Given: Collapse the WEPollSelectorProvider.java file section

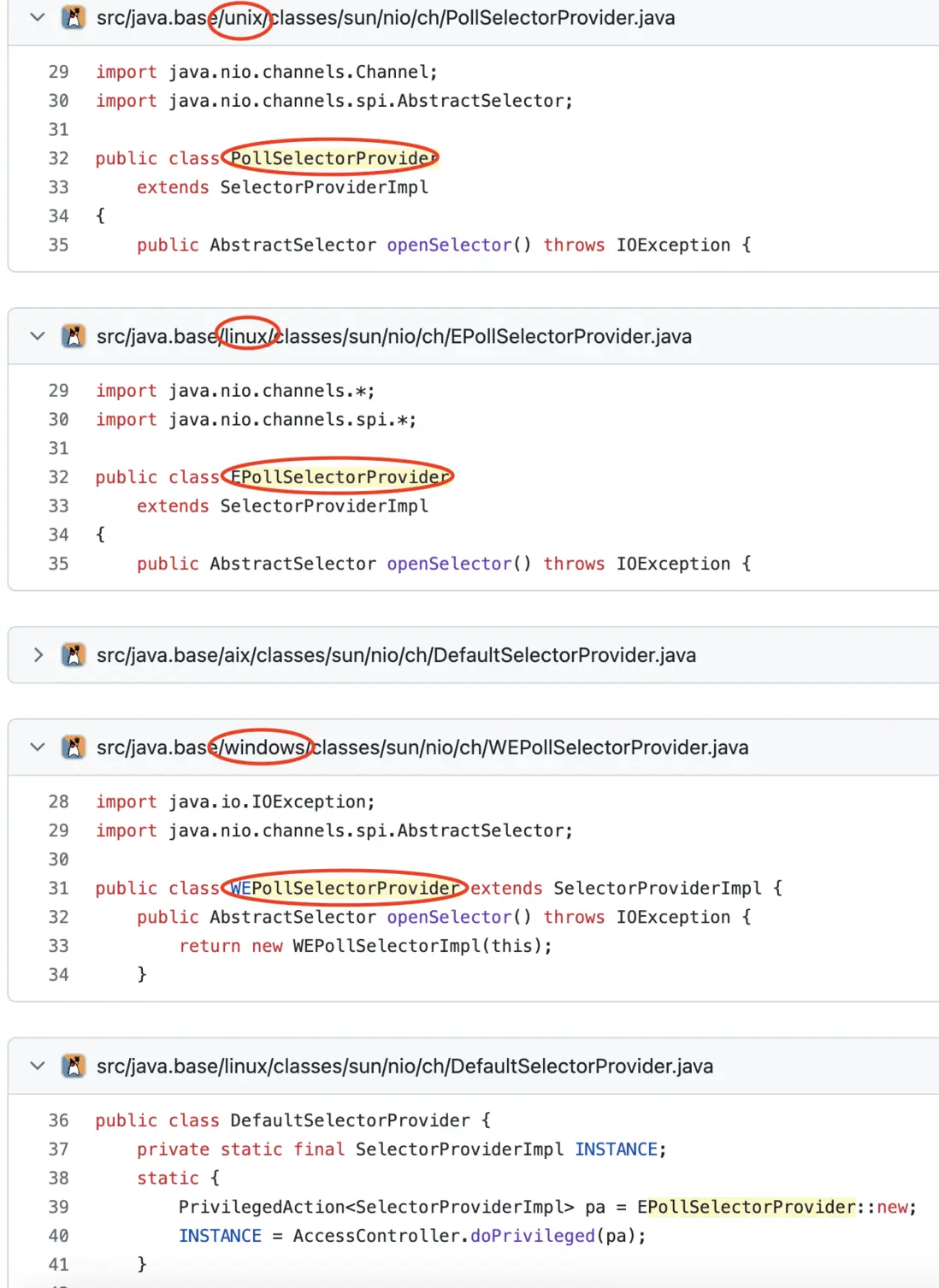Looking at the screenshot, I should click(38, 747).
